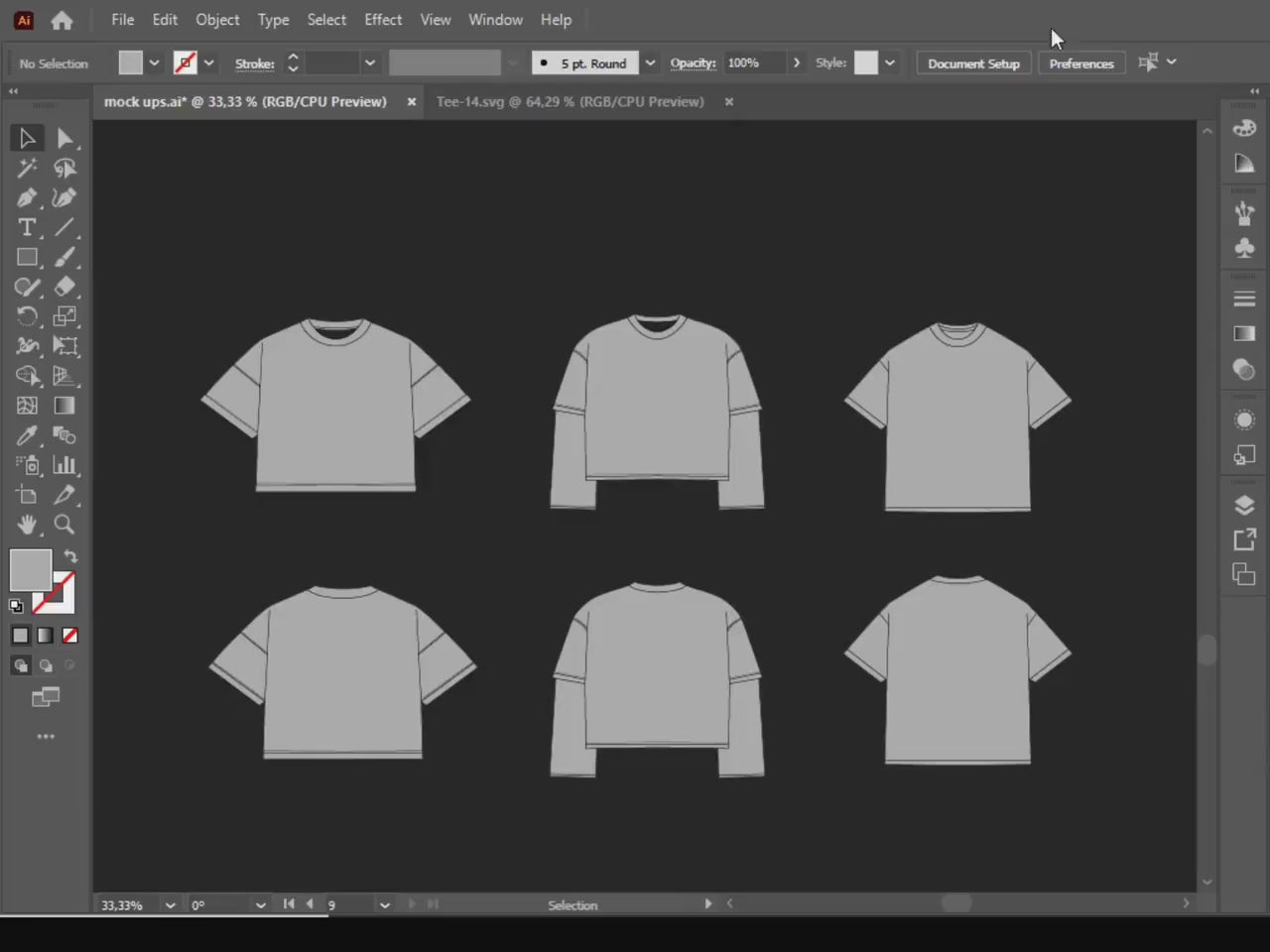Select the Blend tool
This screenshot has height=952, width=1270.
click(64, 435)
